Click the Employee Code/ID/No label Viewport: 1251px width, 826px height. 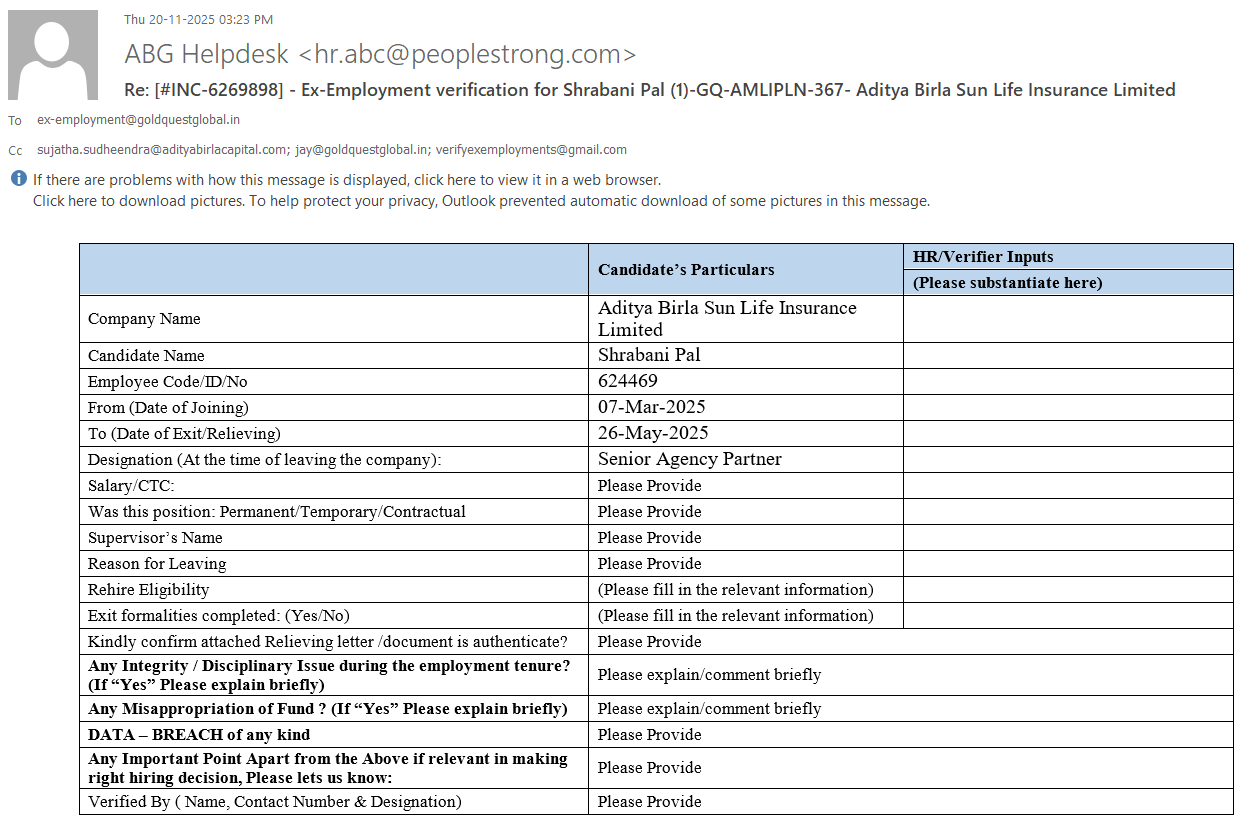[x=168, y=382]
